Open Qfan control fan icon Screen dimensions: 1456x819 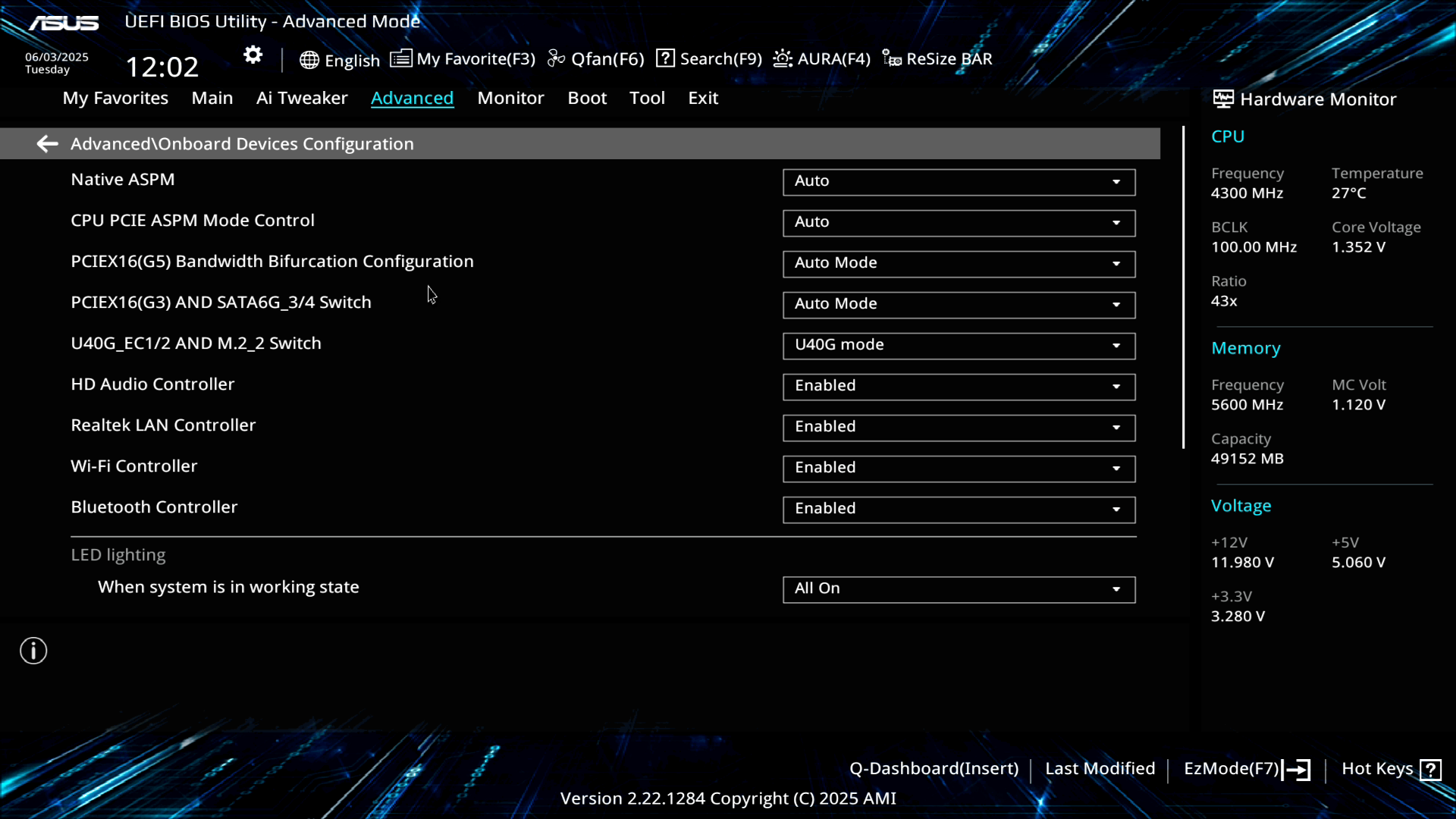[x=556, y=58]
